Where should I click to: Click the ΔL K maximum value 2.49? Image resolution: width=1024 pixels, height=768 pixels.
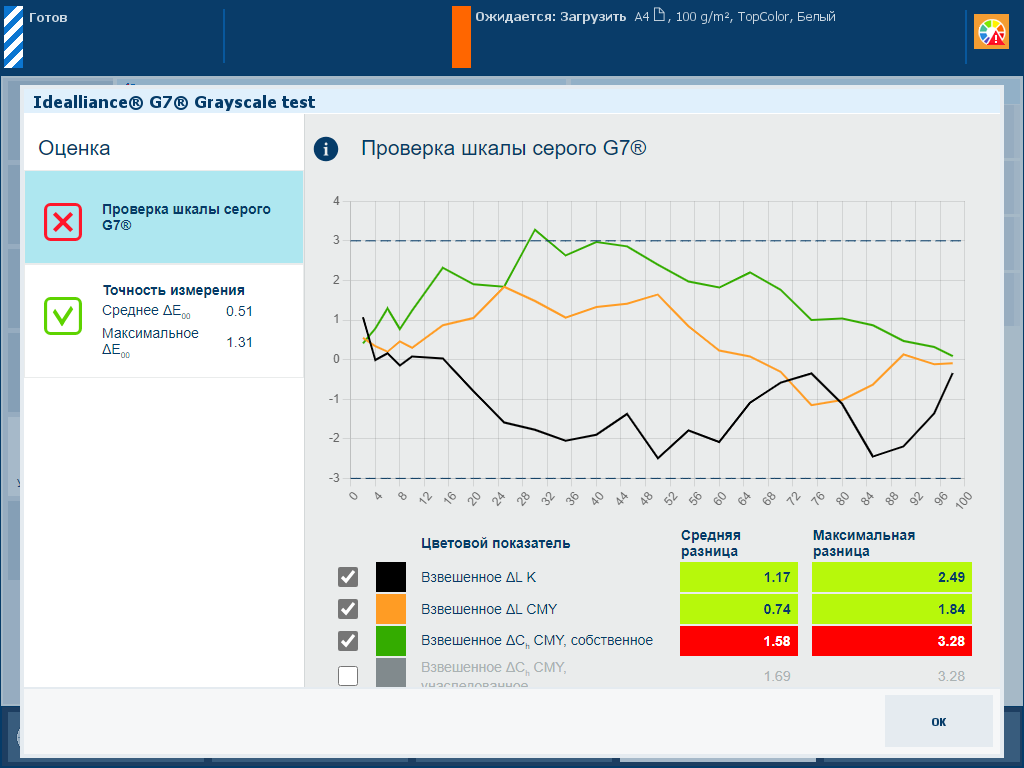(891, 577)
